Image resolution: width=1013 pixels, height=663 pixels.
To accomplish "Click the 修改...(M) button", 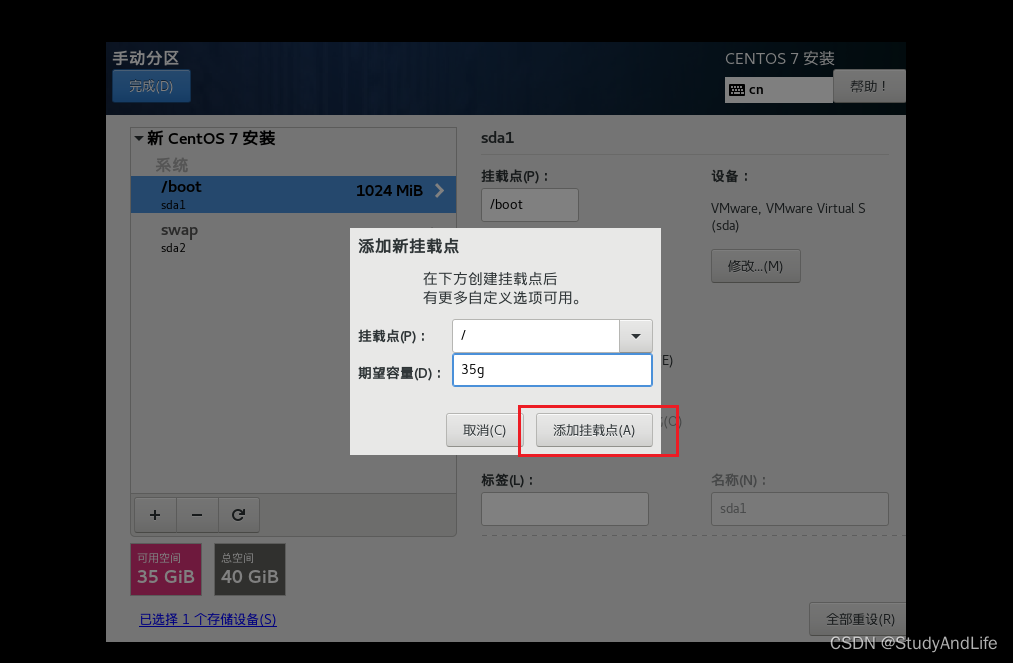I will (755, 265).
